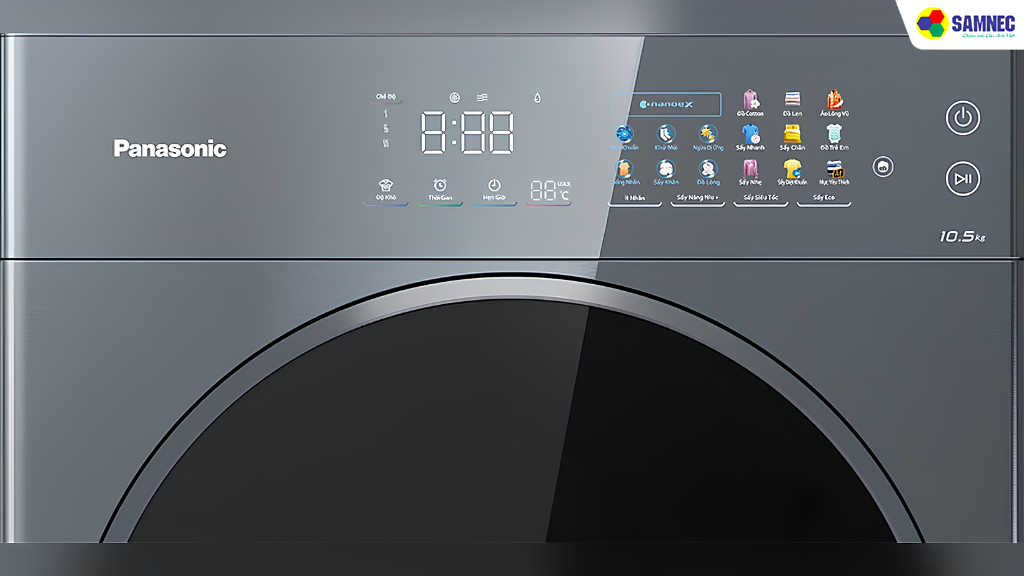
Task: Tap the bottom steam indicator under Chế Độ
Action: point(386,143)
